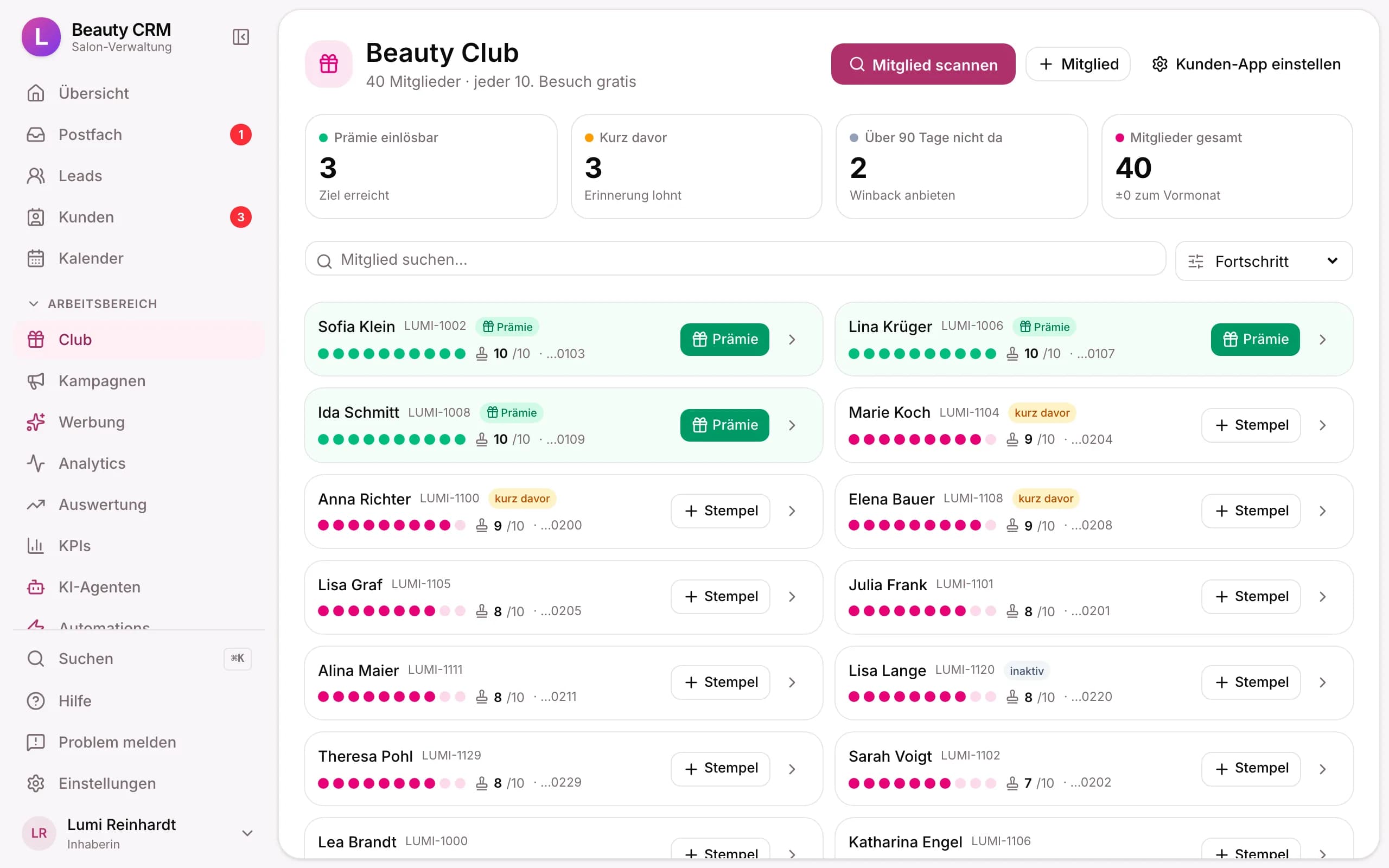
Task: Select Über 90 Tage nicht da card
Action: point(961,167)
